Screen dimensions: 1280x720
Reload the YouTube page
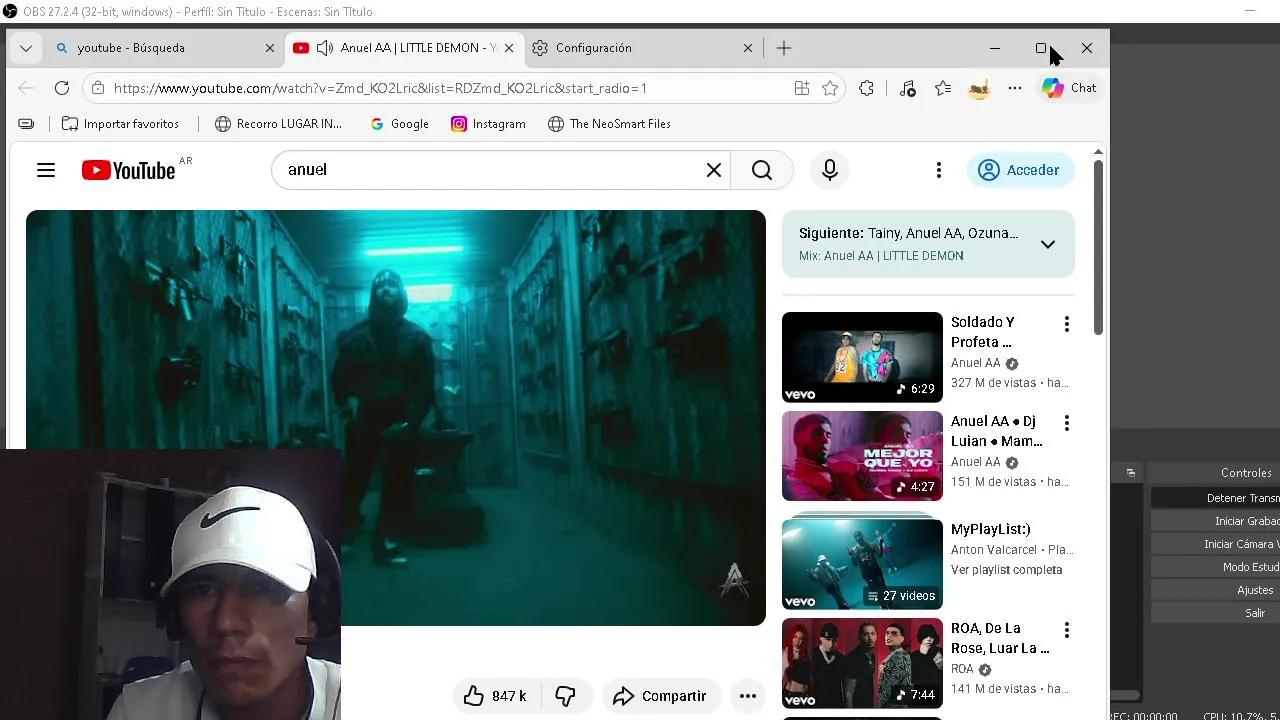click(x=62, y=88)
